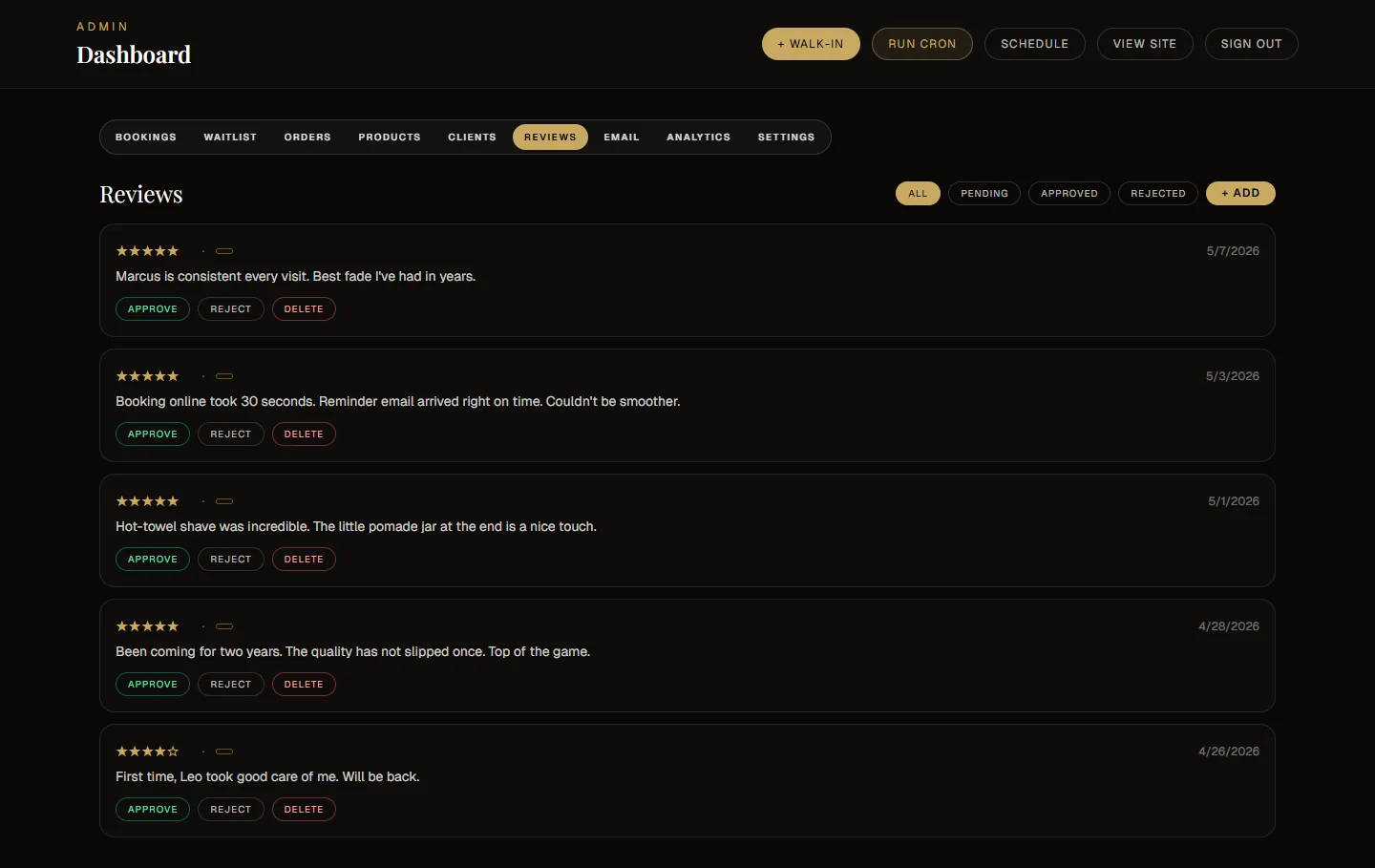Delete the hot-towel shave review
This screenshot has height=868, width=1375.
[304, 560]
